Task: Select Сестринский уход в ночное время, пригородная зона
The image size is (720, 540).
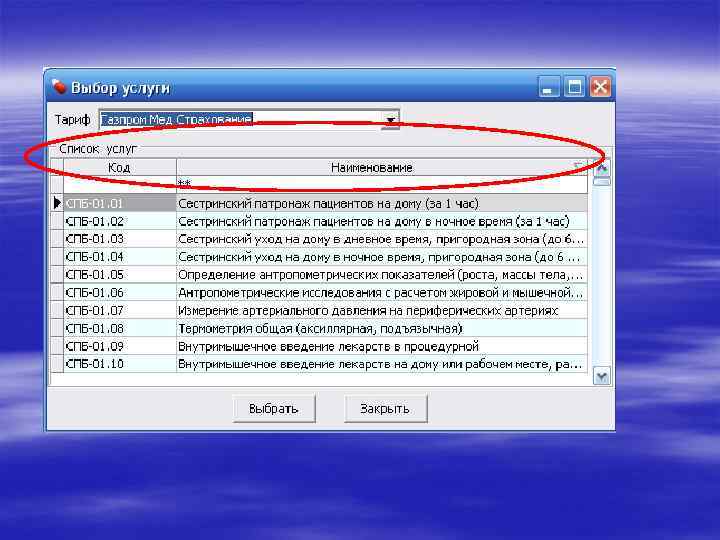Action: (382, 257)
